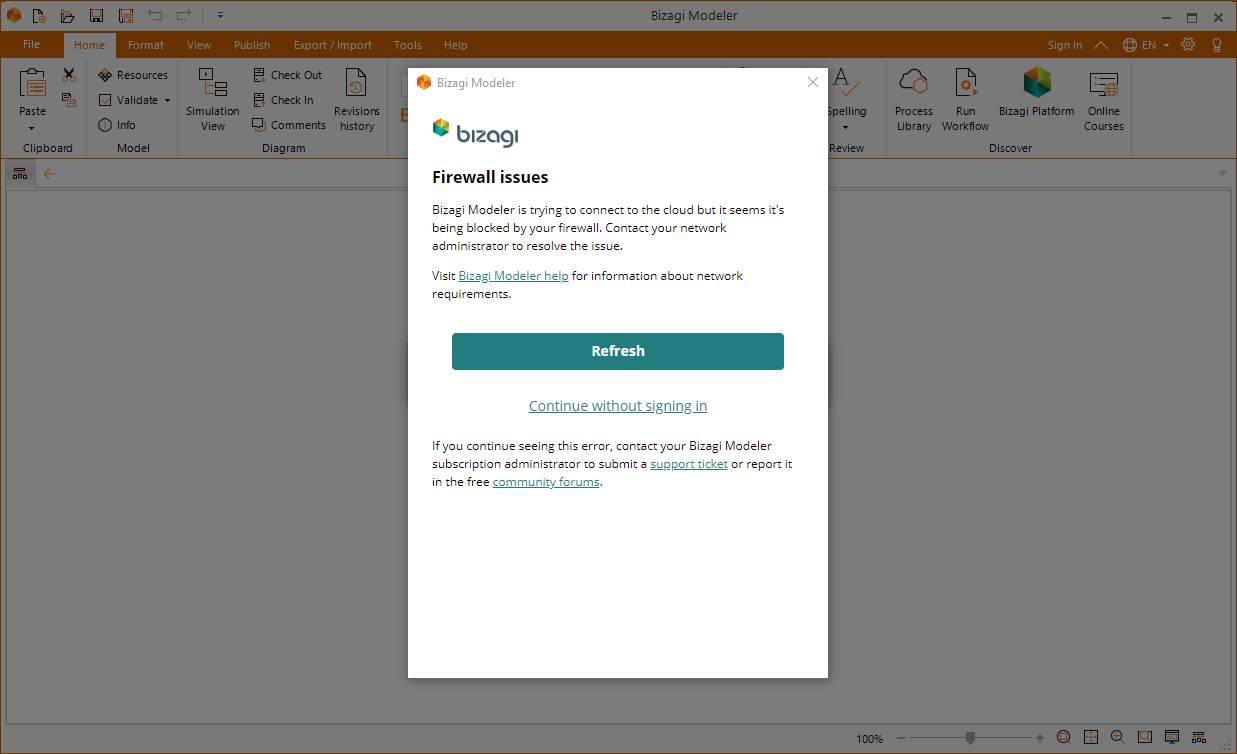The height and width of the screenshot is (754, 1237).
Task: Click the Copy icon in Clipboard group
Action: tap(69, 100)
